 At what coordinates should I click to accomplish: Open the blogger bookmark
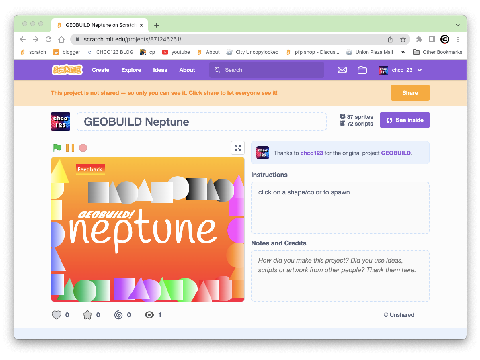click(67, 52)
